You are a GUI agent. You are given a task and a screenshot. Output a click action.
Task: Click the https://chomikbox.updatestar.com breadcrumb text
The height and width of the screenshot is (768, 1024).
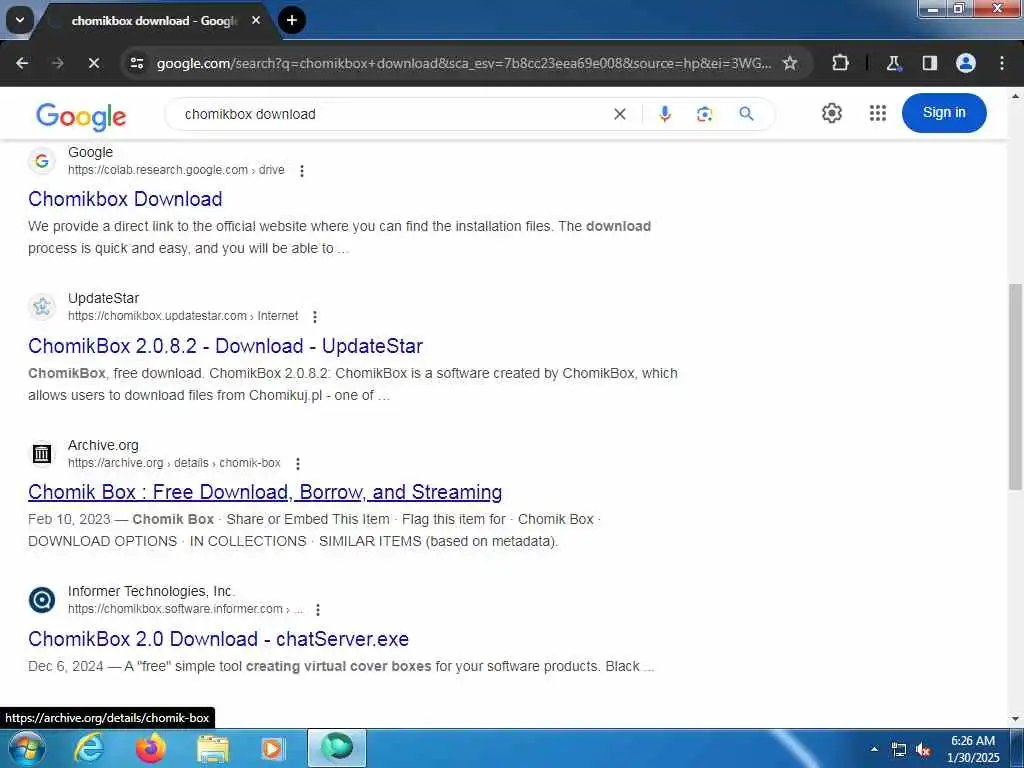157,315
